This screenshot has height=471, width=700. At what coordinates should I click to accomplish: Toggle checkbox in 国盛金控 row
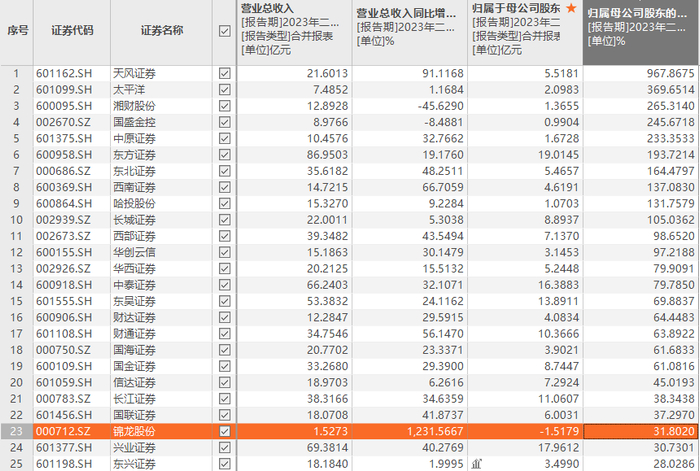coord(225,122)
